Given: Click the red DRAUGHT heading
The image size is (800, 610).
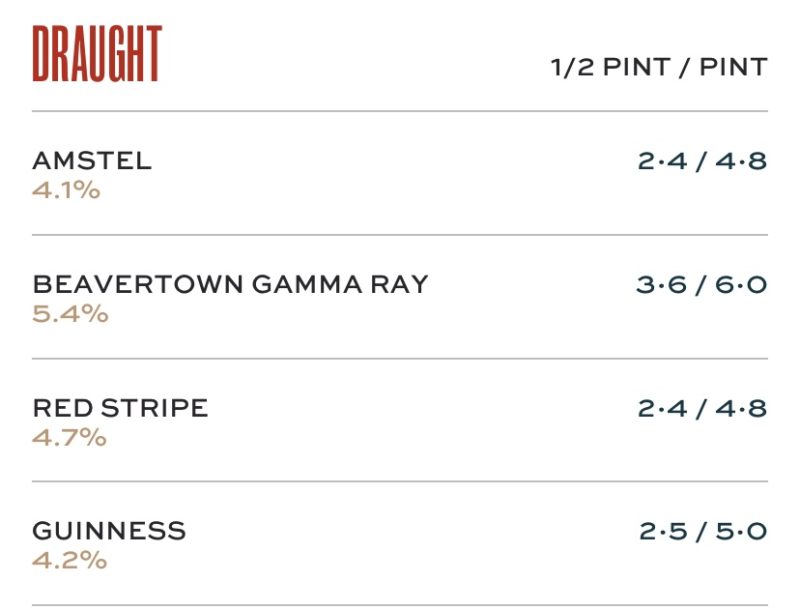Looking at the screenshot, I should [97, 54].
